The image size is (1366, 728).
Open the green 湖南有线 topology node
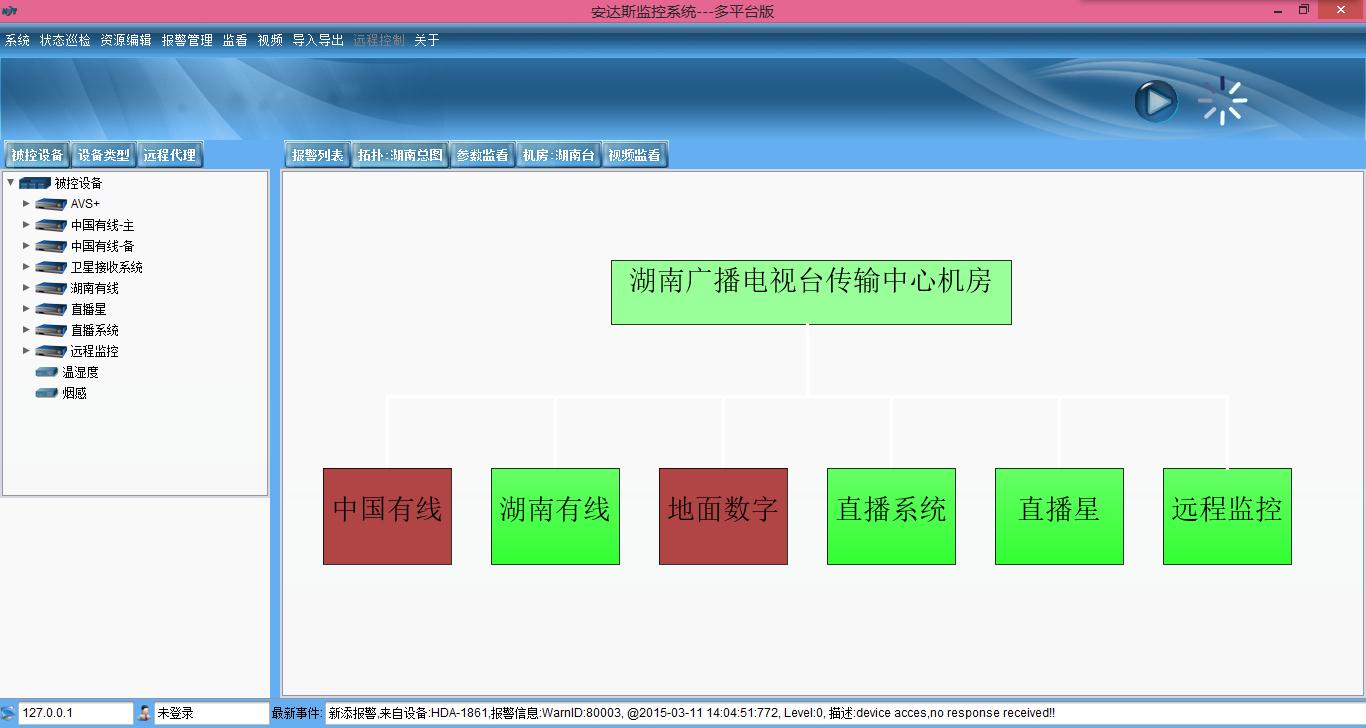coord(555,516)
